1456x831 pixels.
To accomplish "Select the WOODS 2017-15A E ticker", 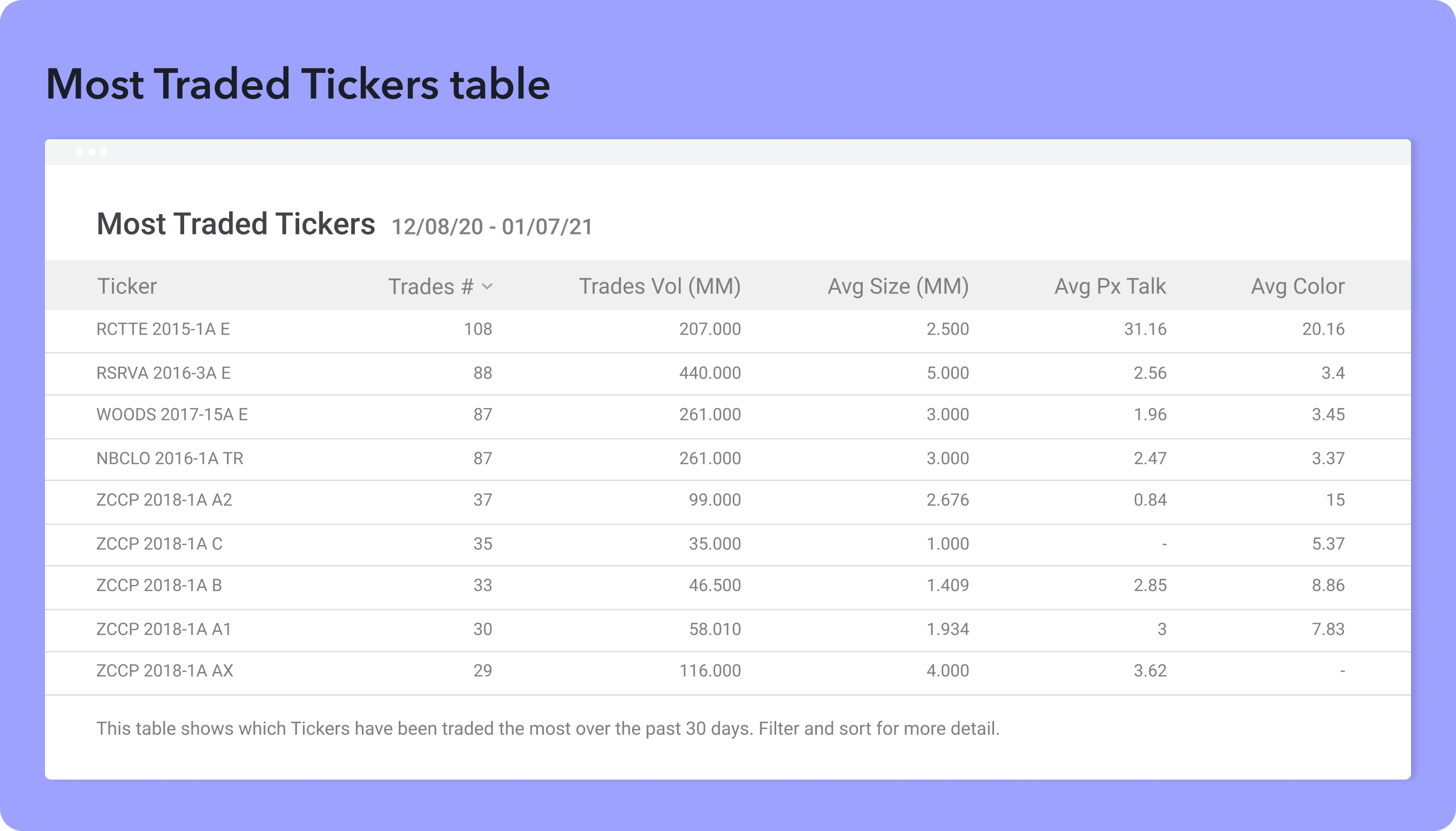I will pyautogui.click(x=172, y=415).
